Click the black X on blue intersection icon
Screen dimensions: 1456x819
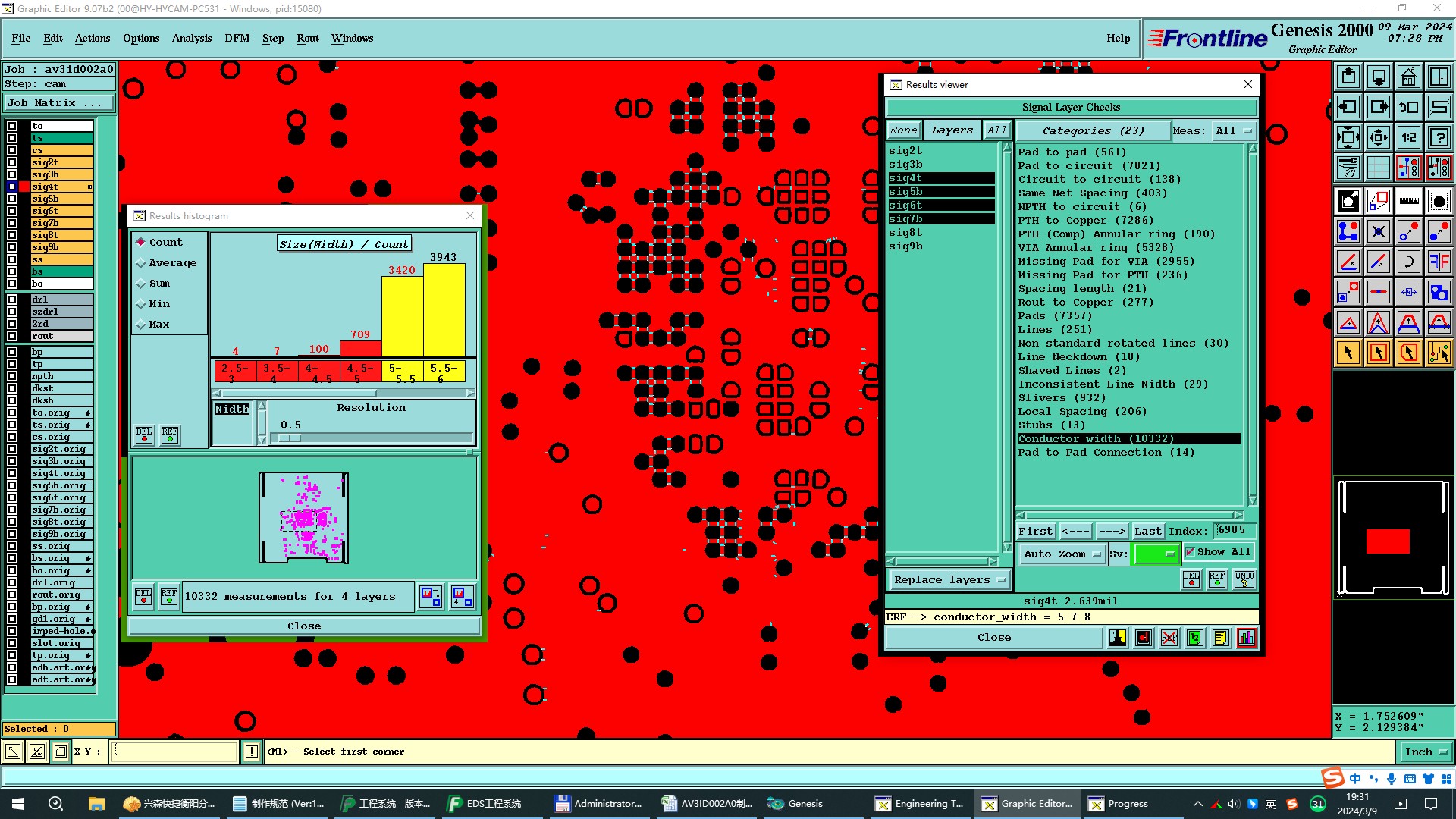click(1378, 231)
